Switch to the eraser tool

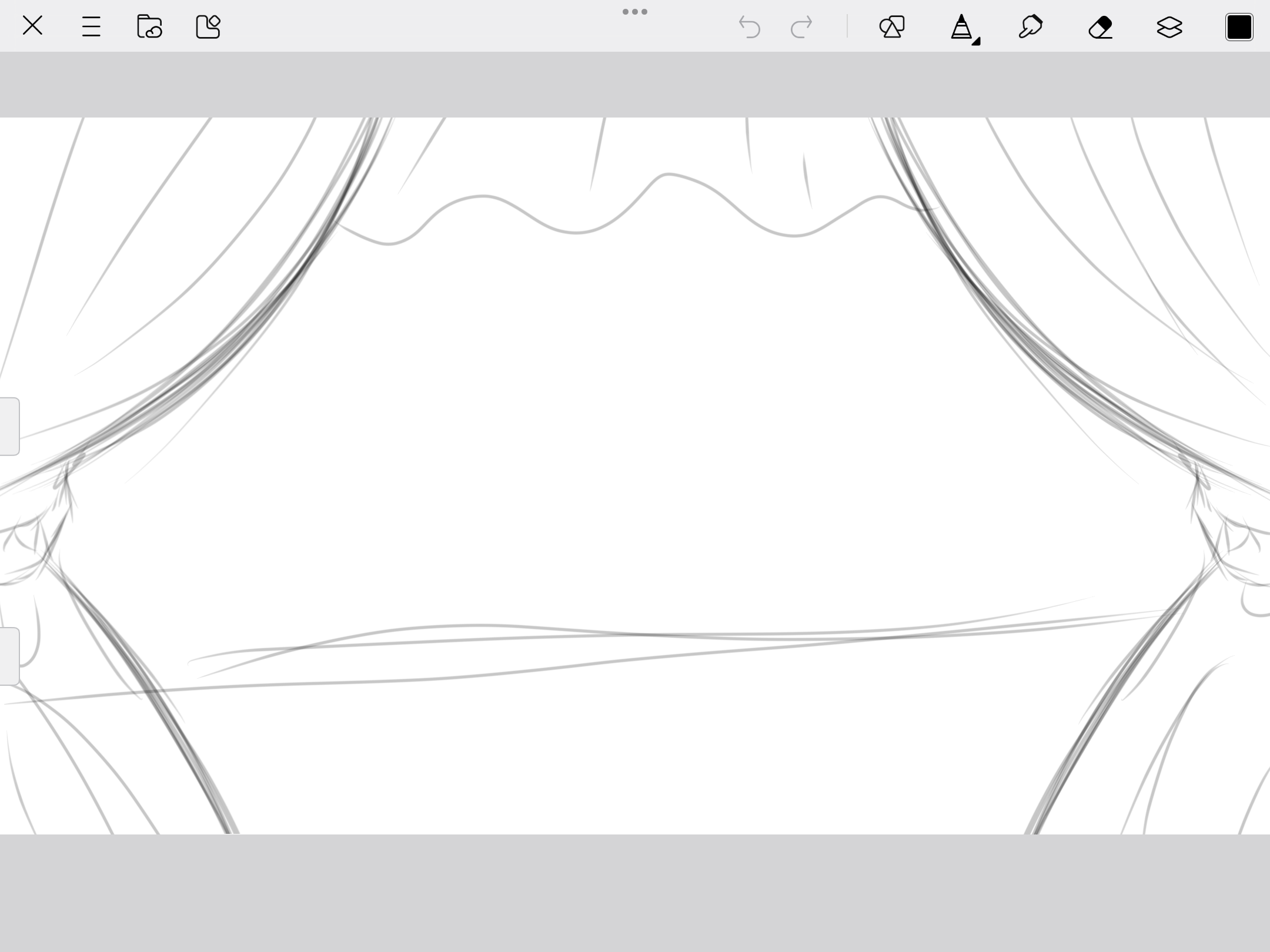tap(1100, 27)
